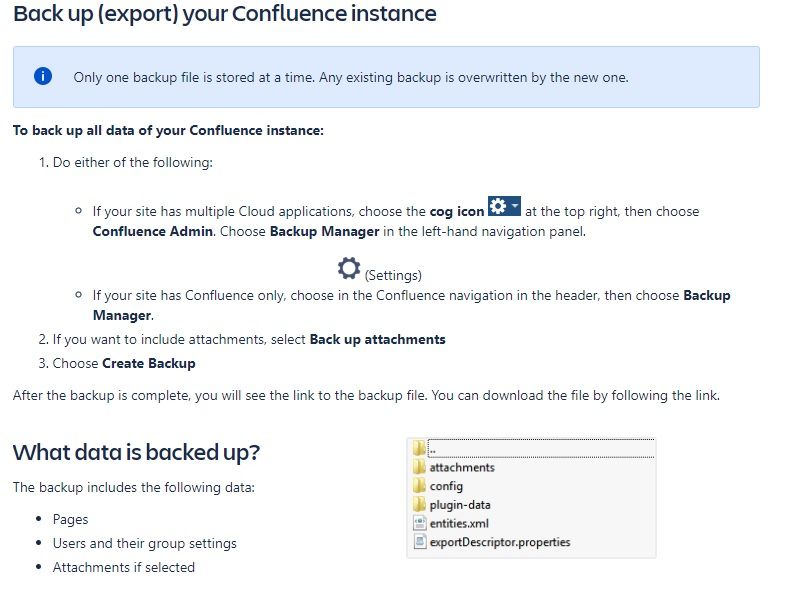809x608 pixels.
Task: Click the 'Attachments if selected' list item
Action: 124,567
